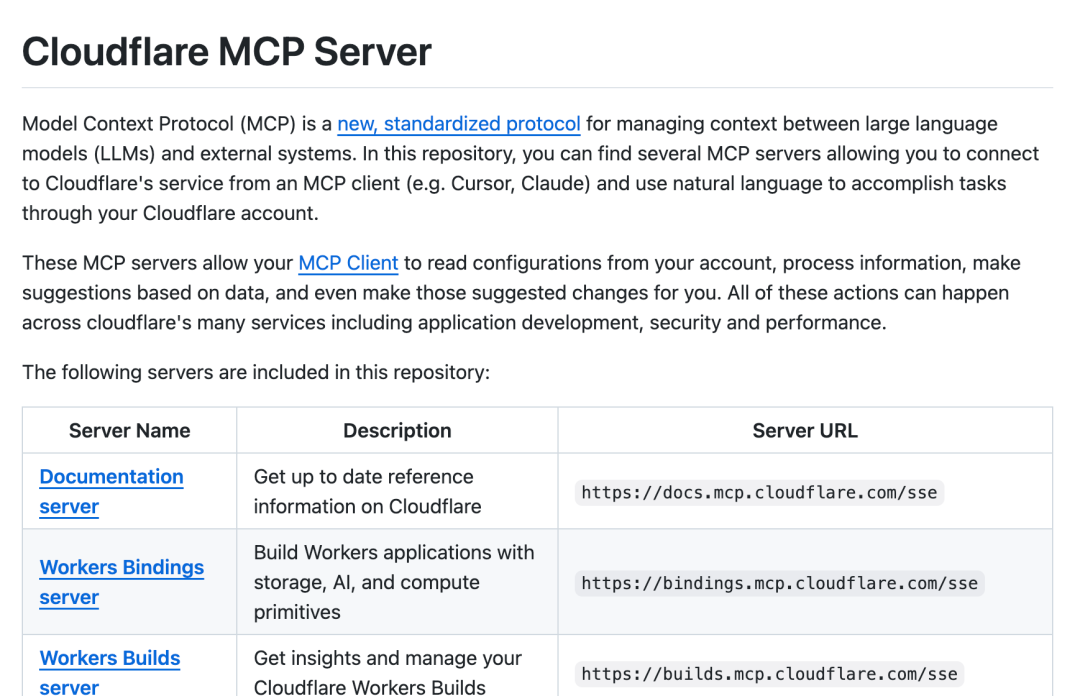1080x696 pixels.
Task: Click the docs.mcp.cloudflare.com/sse URL code
Action: click(759, 492)
